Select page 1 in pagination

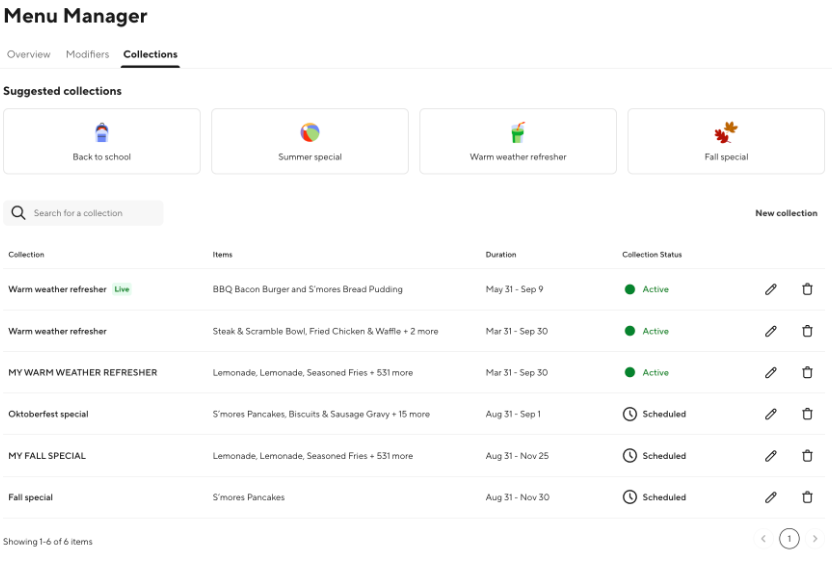789,539
